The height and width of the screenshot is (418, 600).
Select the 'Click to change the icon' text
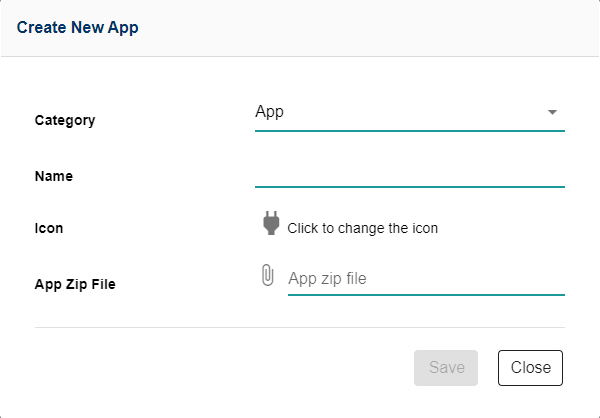[362, 228]
